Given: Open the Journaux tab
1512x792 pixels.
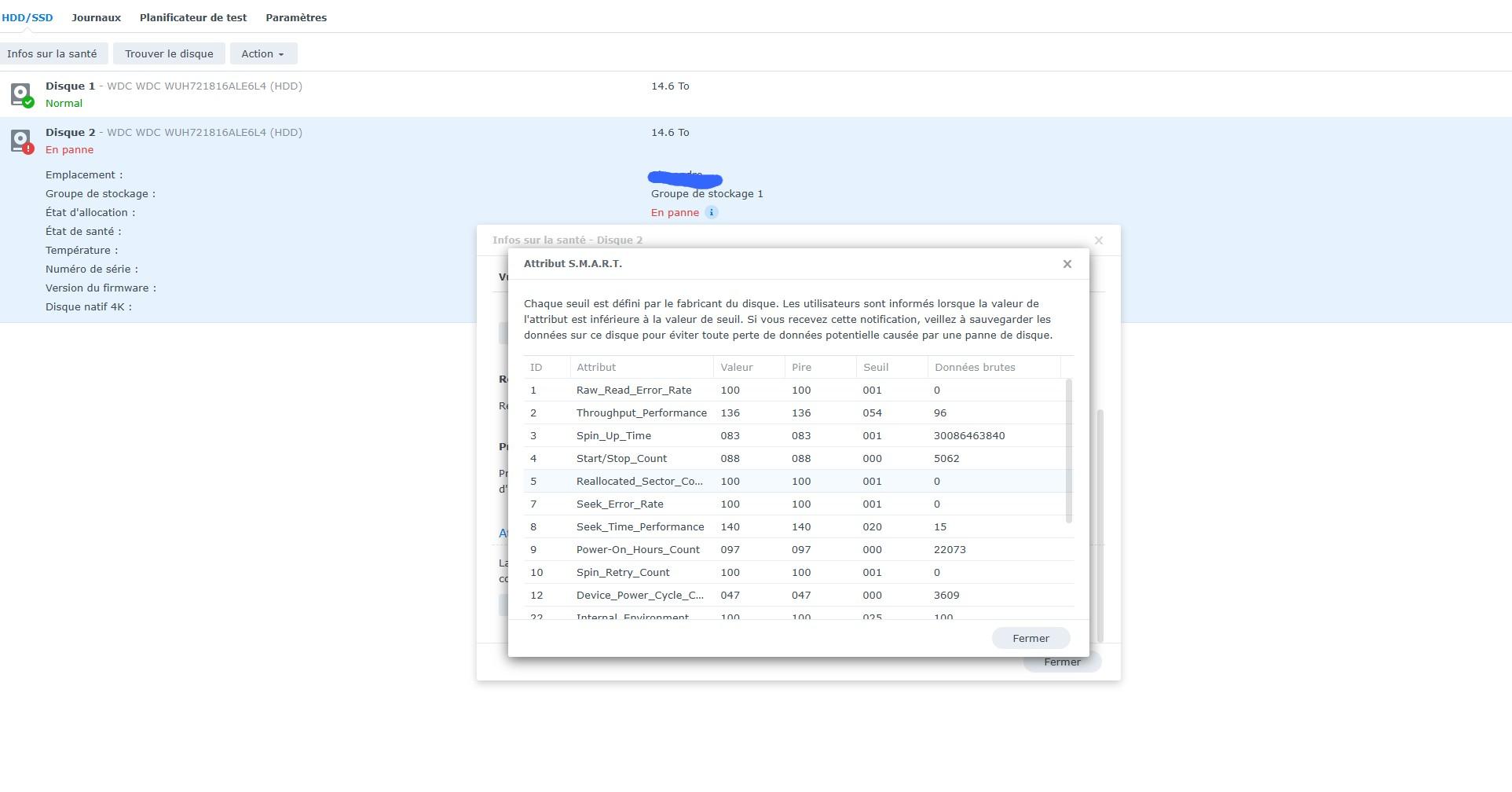Looking at the screenshot, I should (x=96, y=17).
